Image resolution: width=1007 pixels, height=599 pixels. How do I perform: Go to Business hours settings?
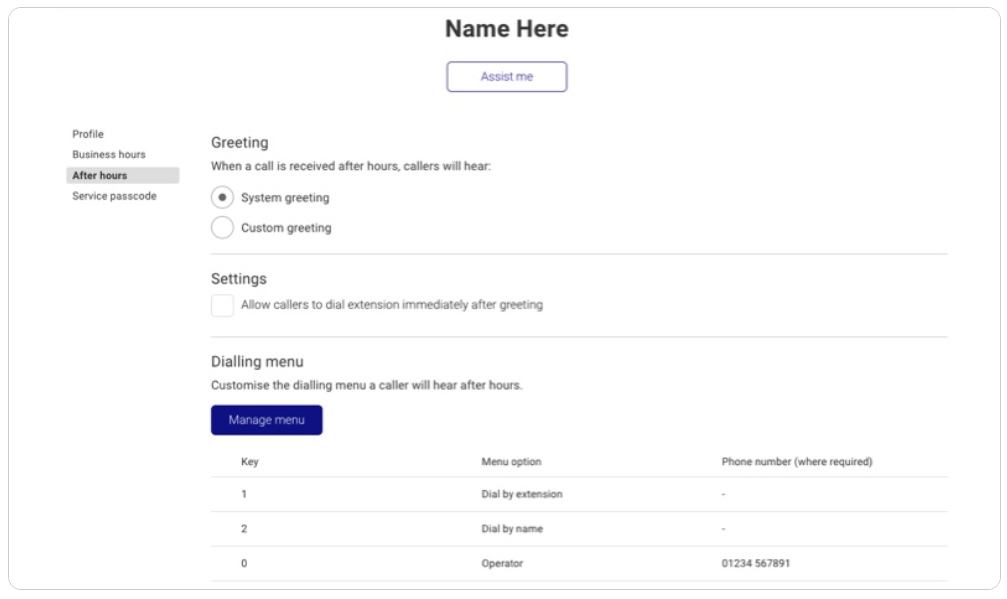(x=109, y=155)
